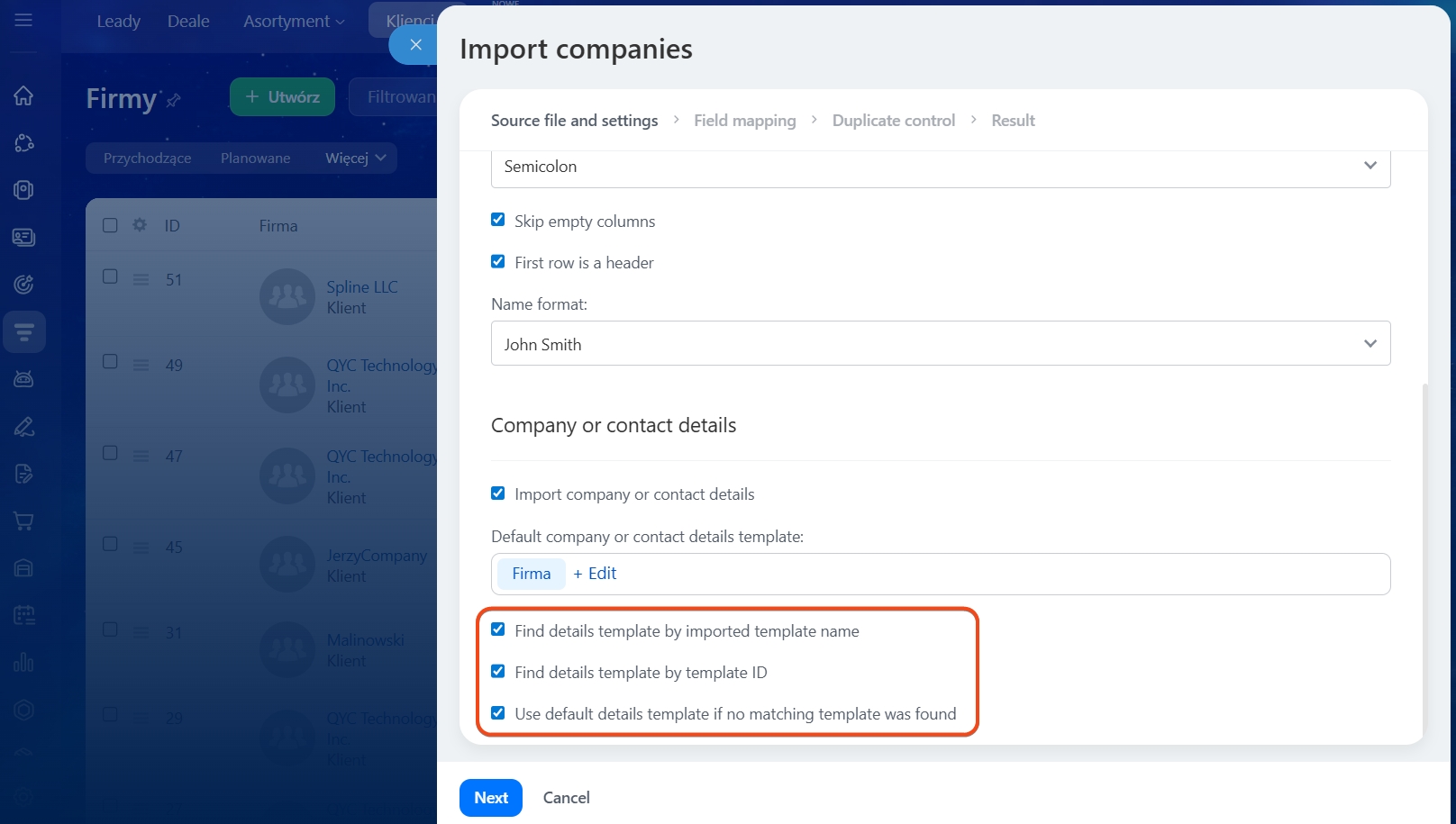Click the import dialog vertical scrollbar
The height and width of the screenshot is (824, 1456).
pos(1424,558)
